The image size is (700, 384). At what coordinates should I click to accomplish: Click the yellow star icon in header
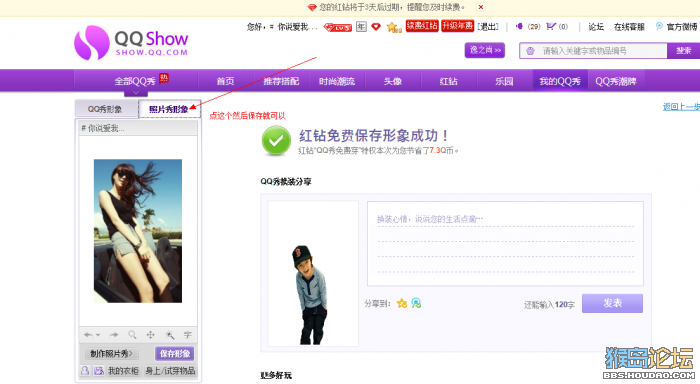pos(393,27)
